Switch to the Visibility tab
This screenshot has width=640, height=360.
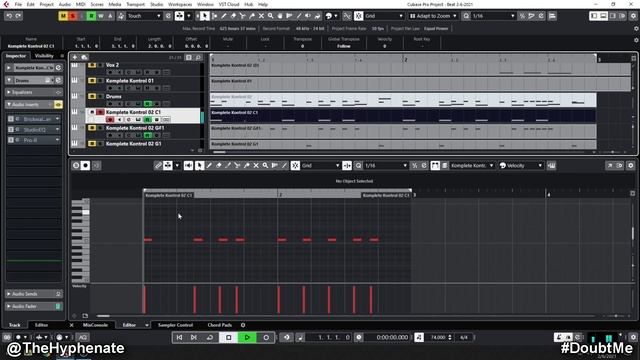pos(44,56)
